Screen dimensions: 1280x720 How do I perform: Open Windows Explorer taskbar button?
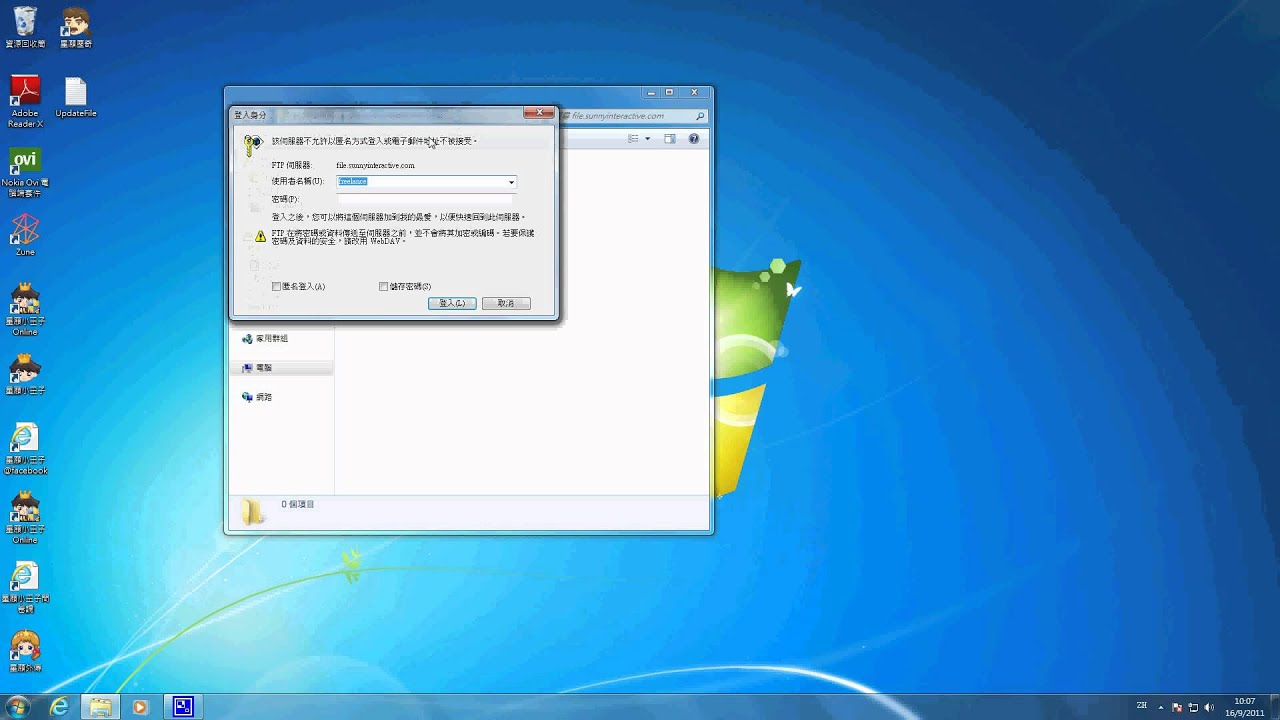coord(100,706)
